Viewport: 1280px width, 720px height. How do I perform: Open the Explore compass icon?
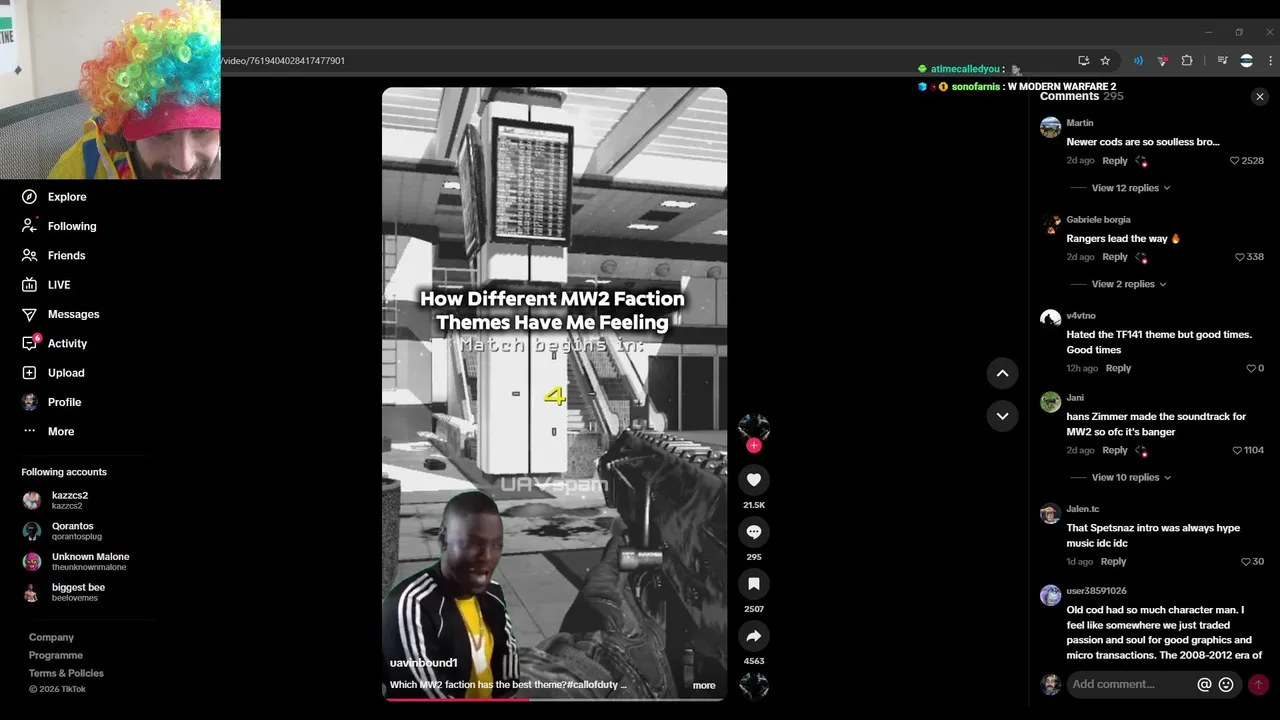(29, 197)
